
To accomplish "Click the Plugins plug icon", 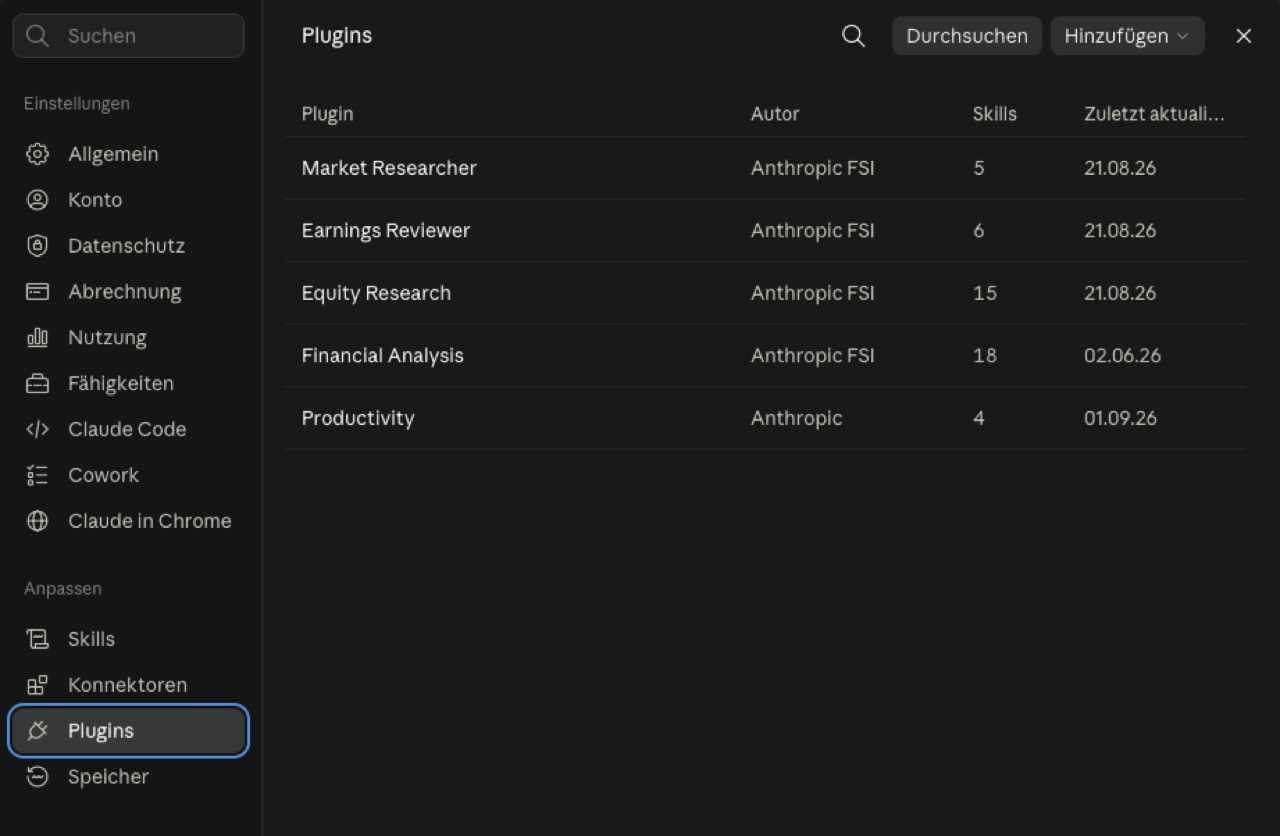I will point(37,731).
